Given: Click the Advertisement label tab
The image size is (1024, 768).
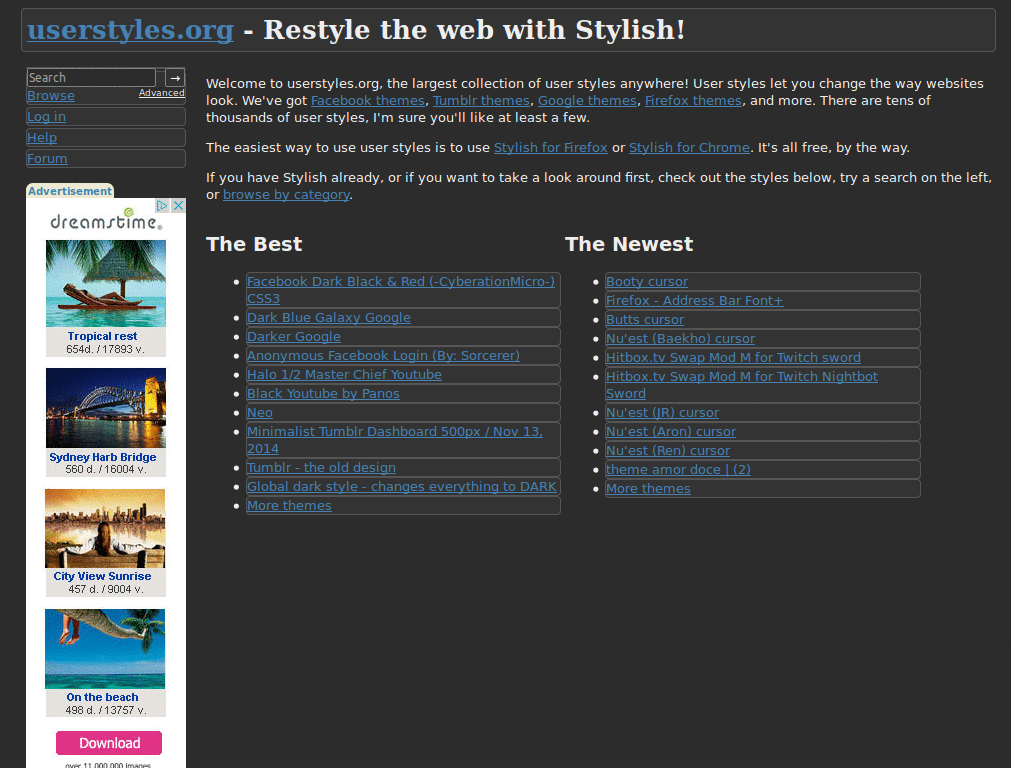Looking at the screenshot, I should (70, 191).
